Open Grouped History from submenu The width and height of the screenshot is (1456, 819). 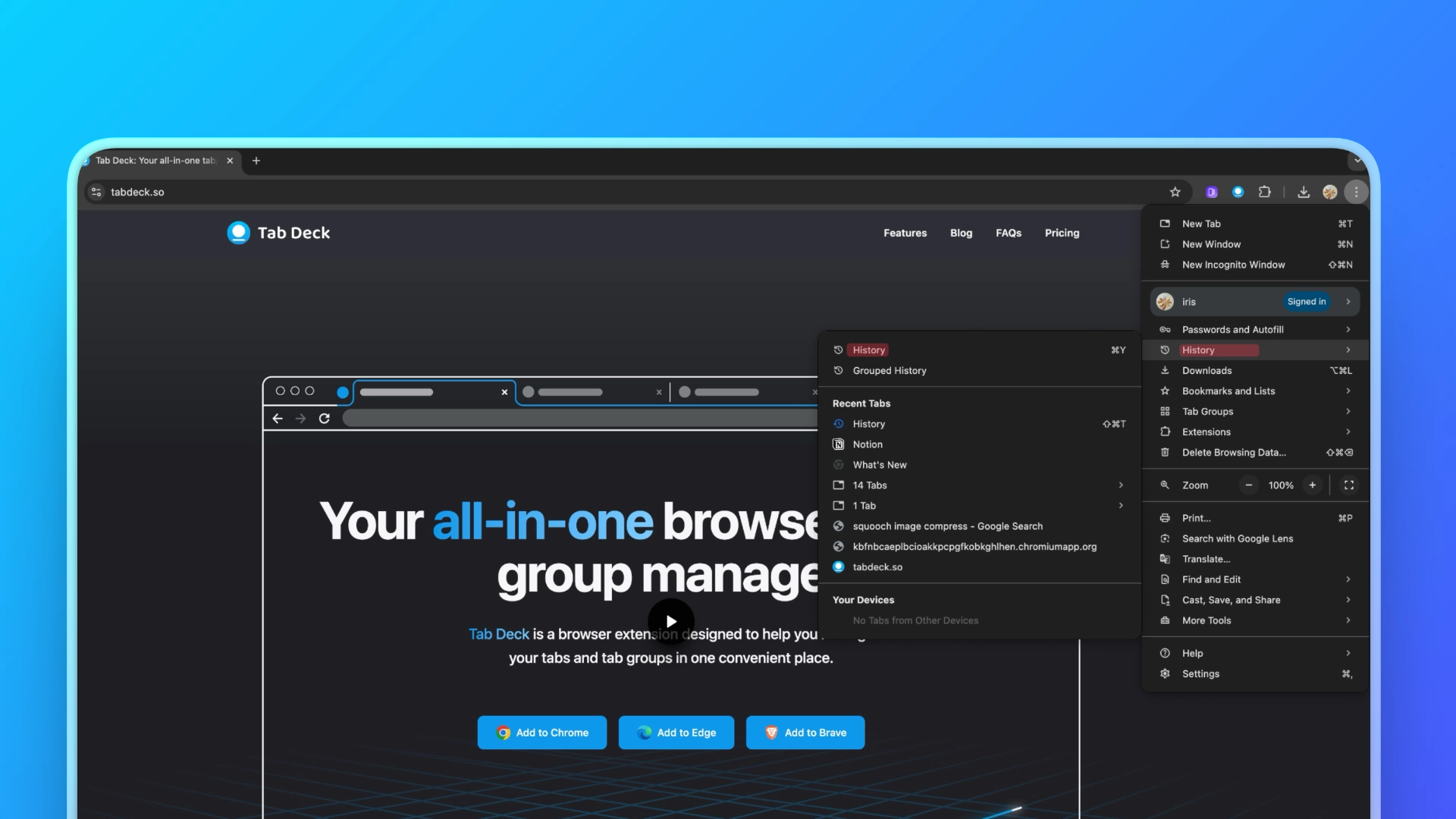890,371
